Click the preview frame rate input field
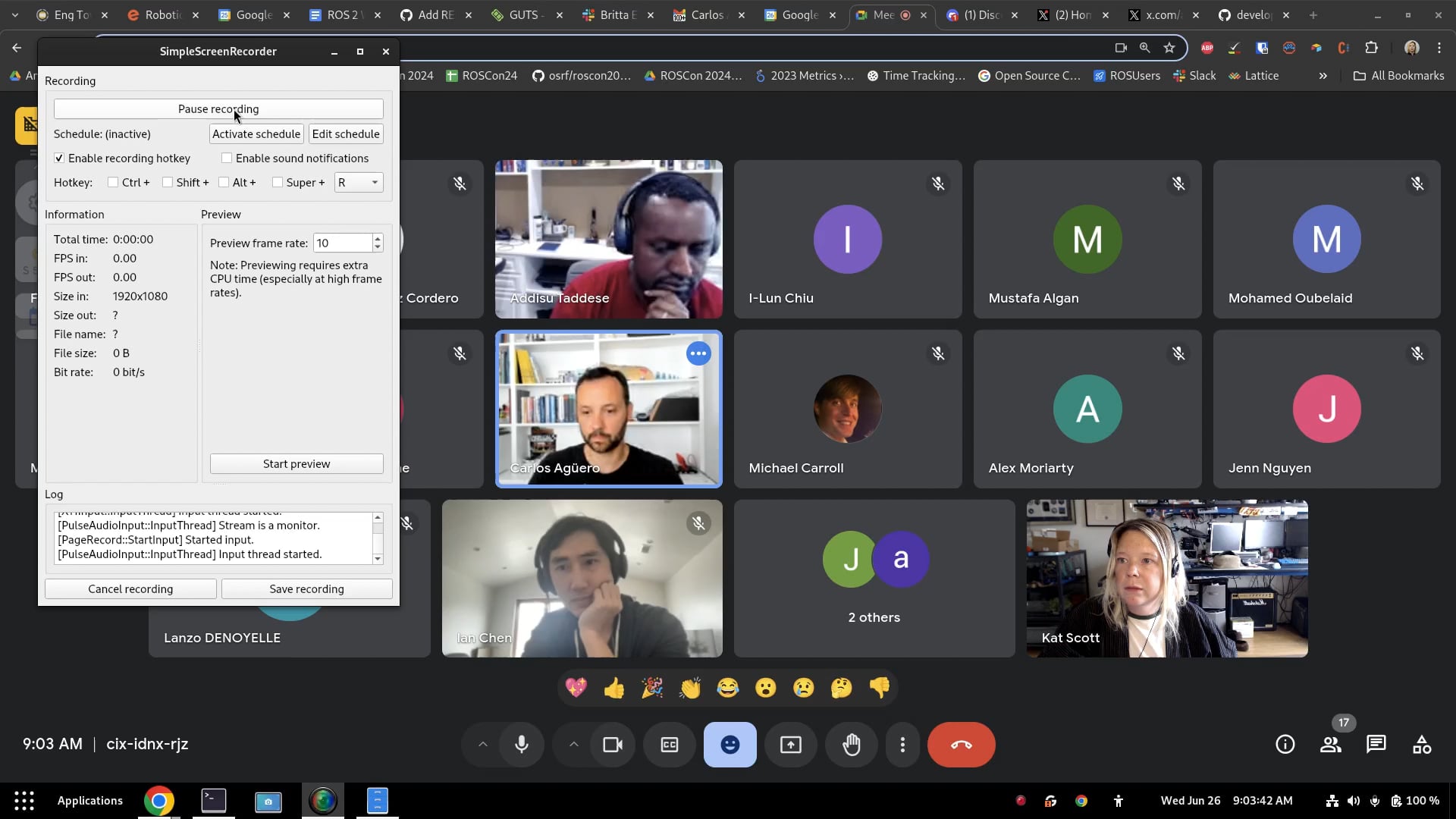Image resolution: width=1456 pixels, height=819 pixels. [343, 243]
